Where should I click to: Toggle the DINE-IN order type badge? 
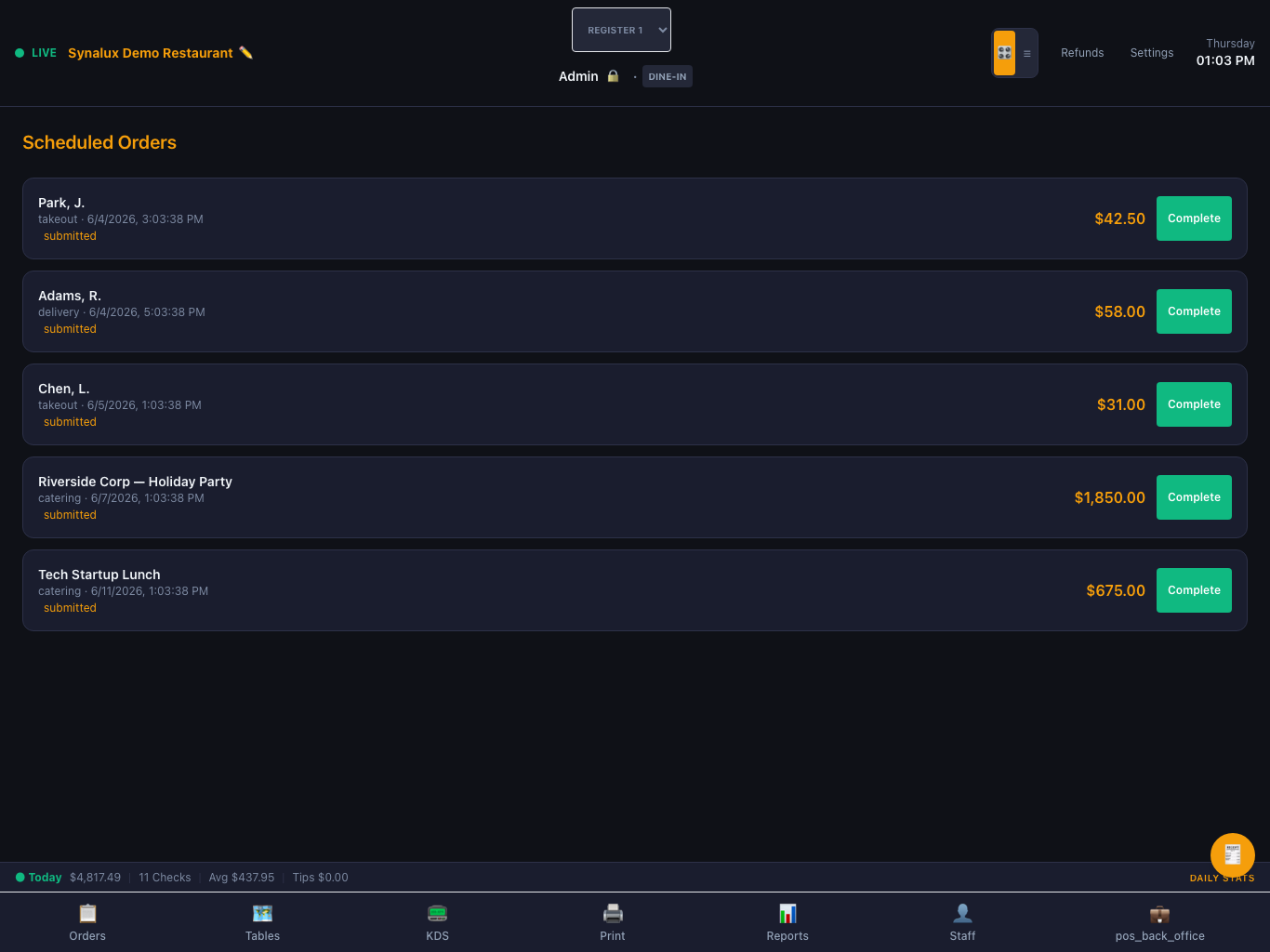tap(668, 76)
